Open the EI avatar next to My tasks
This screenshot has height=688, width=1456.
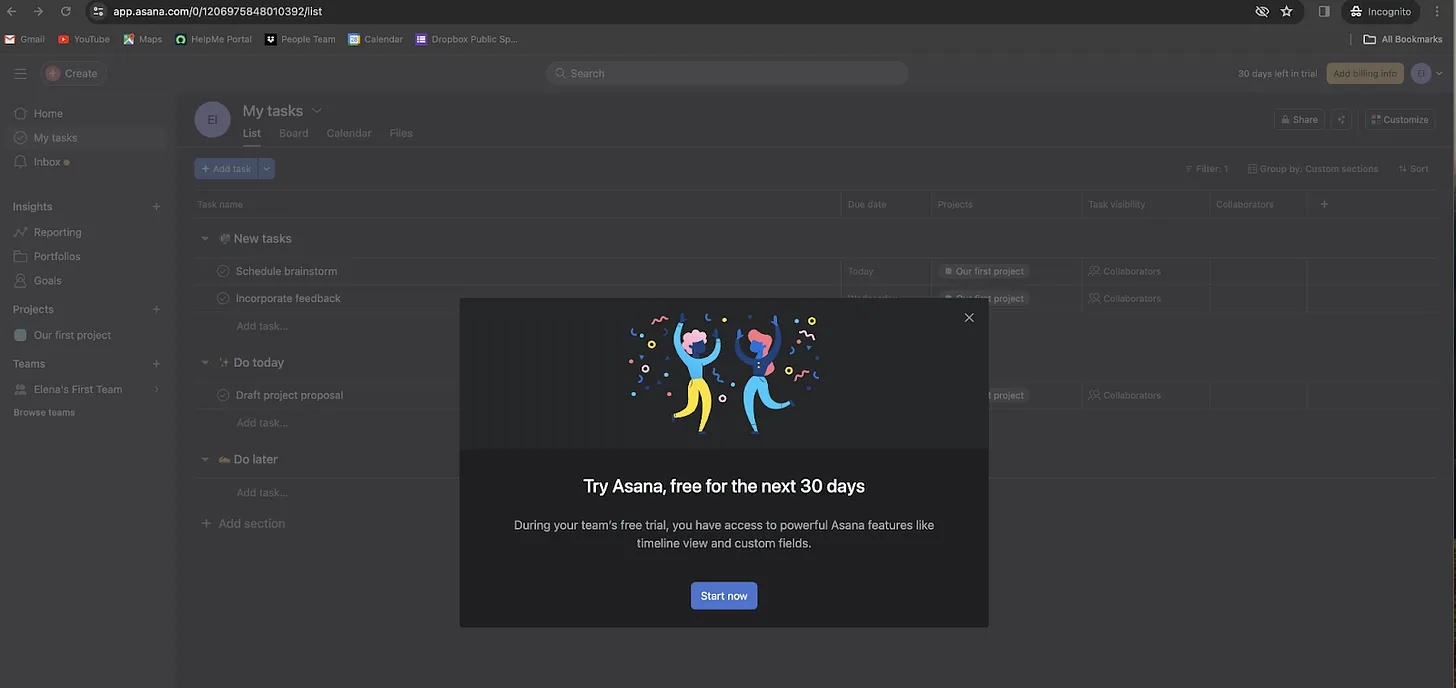coord(212,120)
